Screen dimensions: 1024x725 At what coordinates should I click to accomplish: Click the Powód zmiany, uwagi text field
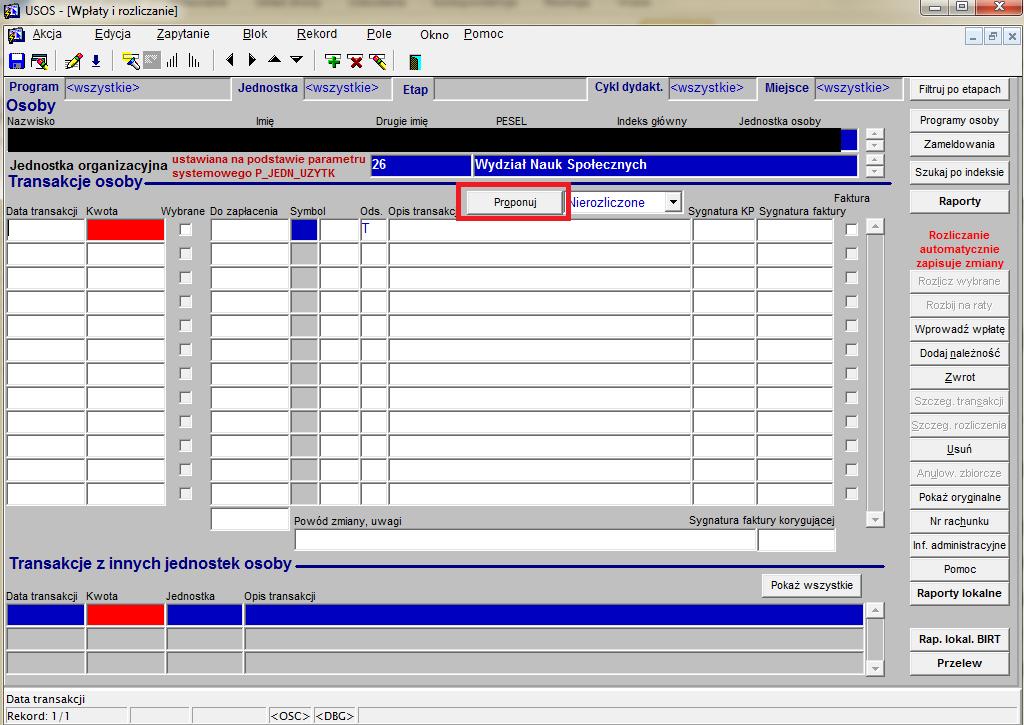525,540
